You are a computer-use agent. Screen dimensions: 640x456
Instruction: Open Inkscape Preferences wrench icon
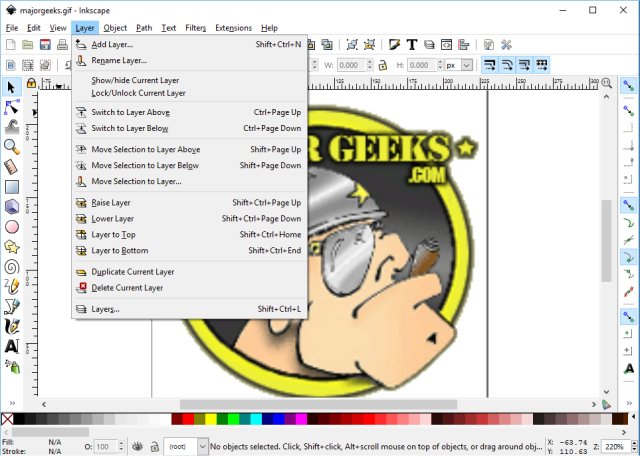coord(506,44)
